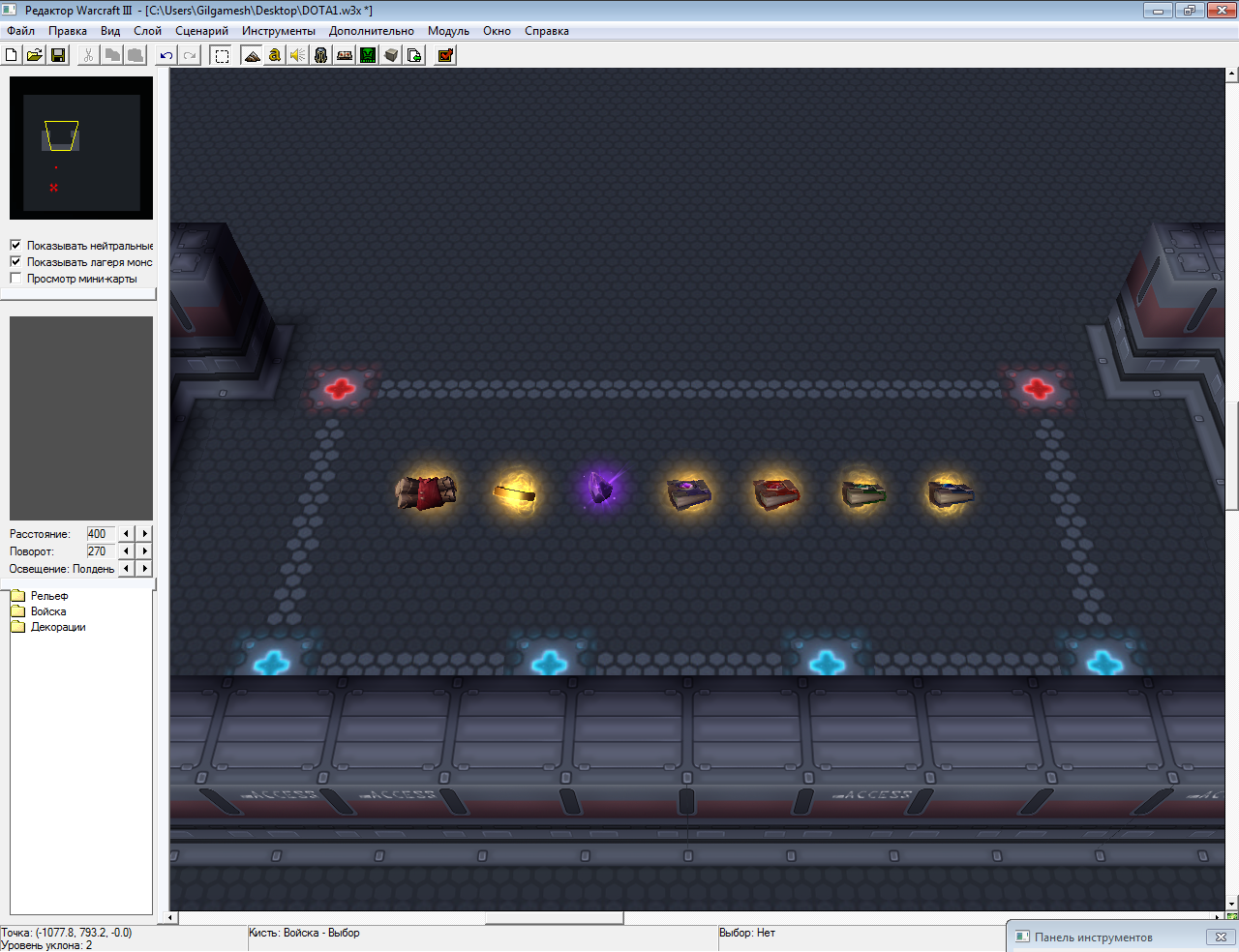Open the Campaign Editor icon
1239x952 pixels.
[345, 55]
